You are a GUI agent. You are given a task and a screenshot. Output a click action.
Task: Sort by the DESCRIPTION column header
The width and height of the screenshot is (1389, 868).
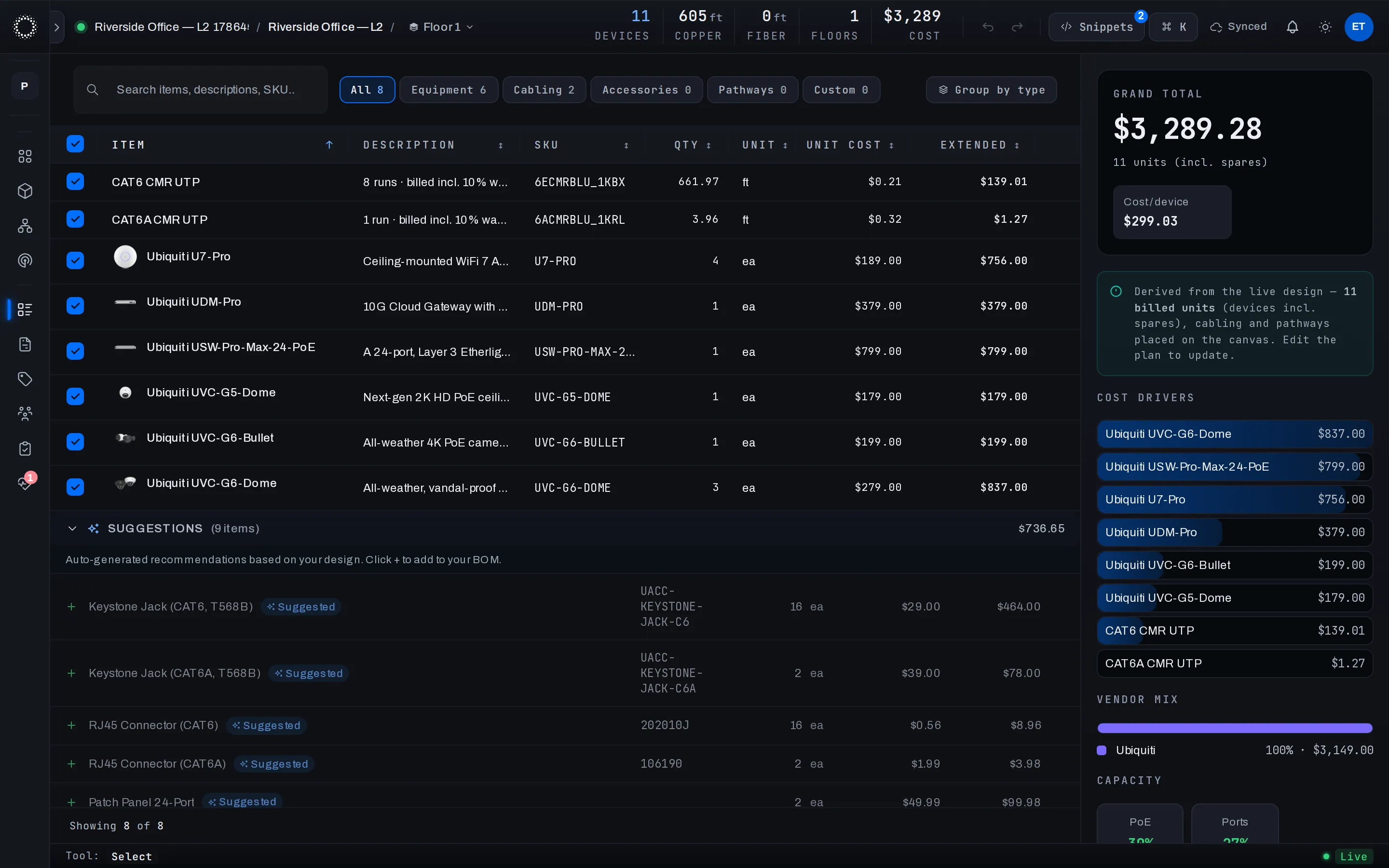coord(434,145)
